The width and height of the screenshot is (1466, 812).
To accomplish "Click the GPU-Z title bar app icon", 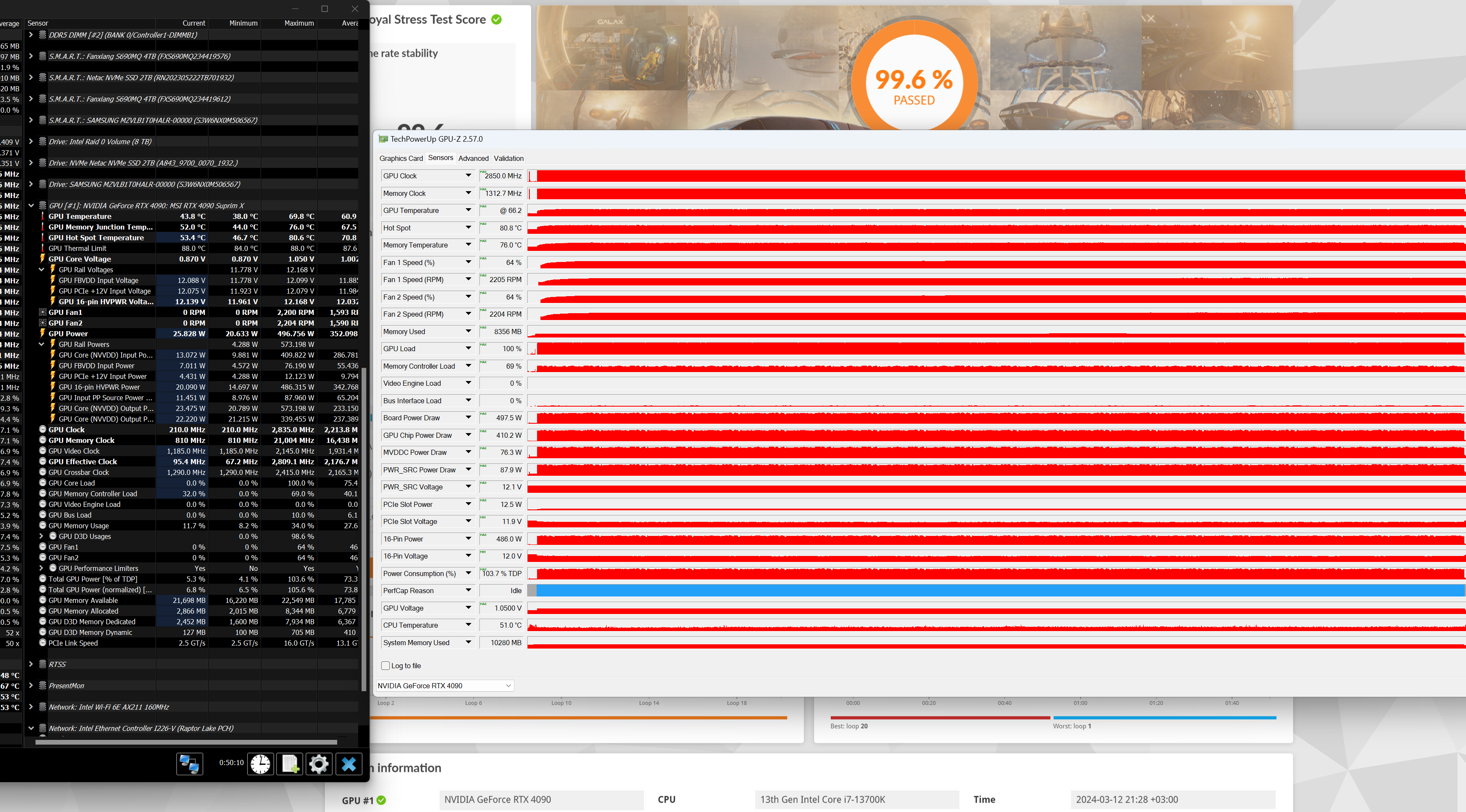I will (x=383, y=139).
